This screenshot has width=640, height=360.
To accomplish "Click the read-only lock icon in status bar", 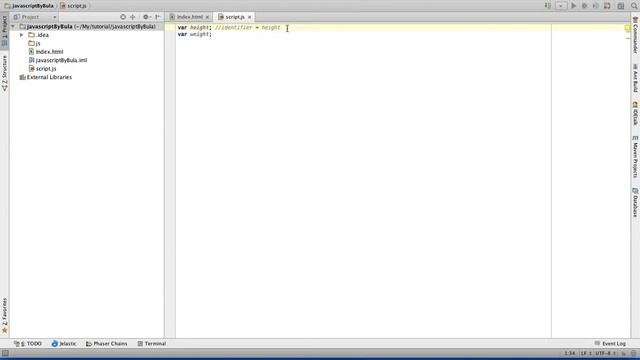I will click(624, 353).
